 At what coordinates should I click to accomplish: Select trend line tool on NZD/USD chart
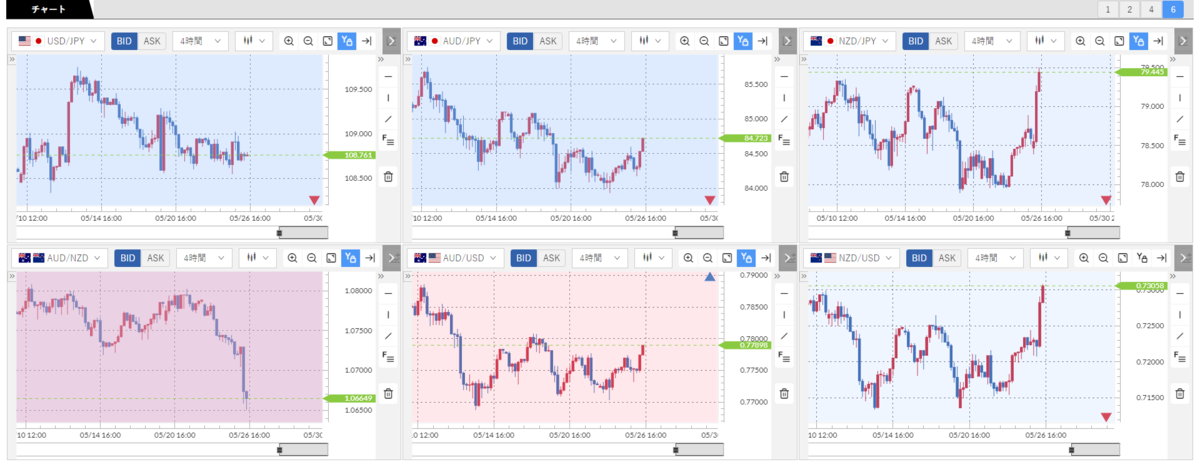pyautogui.click(x=1179, y=336)
